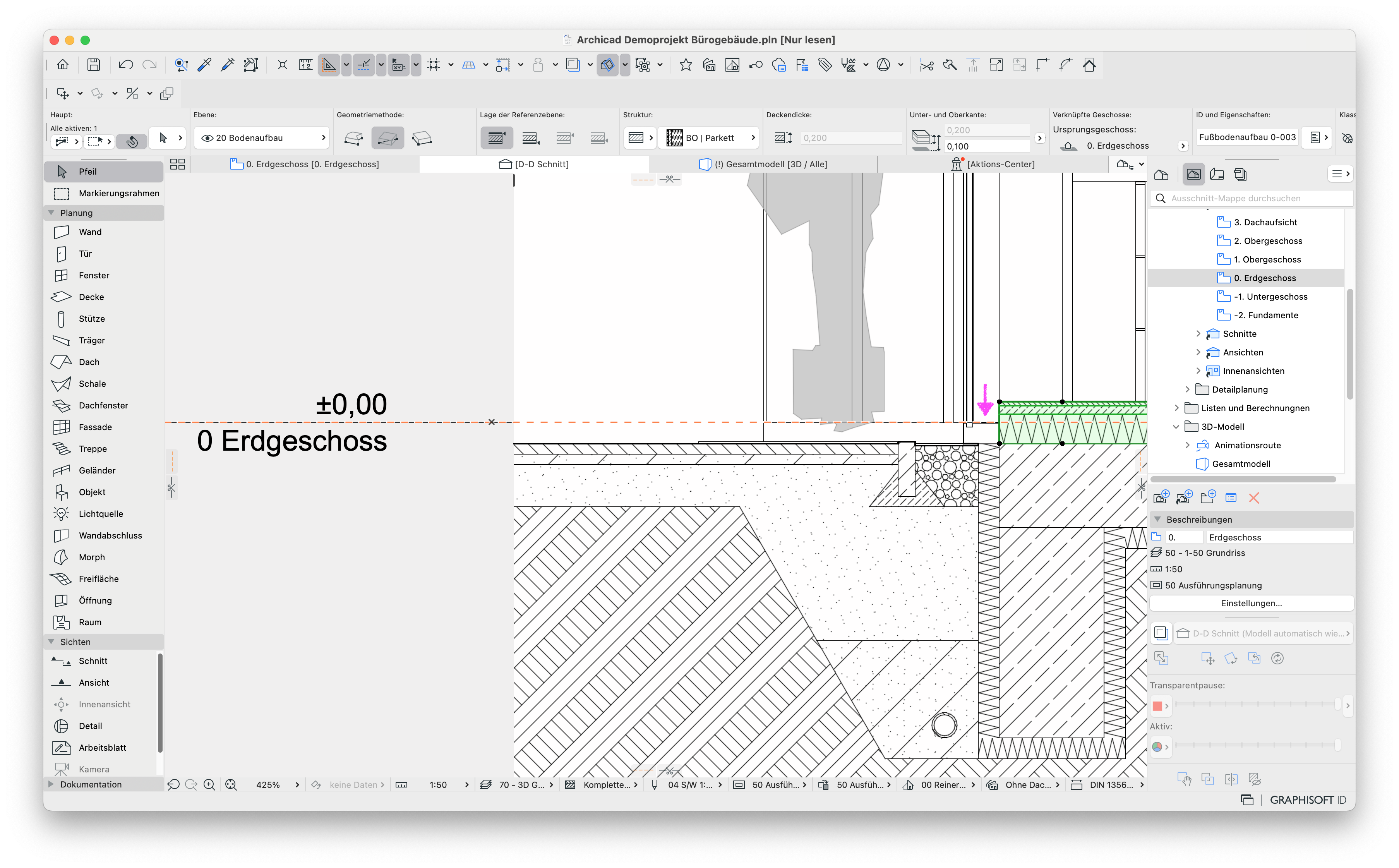This screenshot has height=868, width=1399.
Task: Switch to the Gesamtmodell 3D tab
Action: pyautogui.click(x=763, y=165)
